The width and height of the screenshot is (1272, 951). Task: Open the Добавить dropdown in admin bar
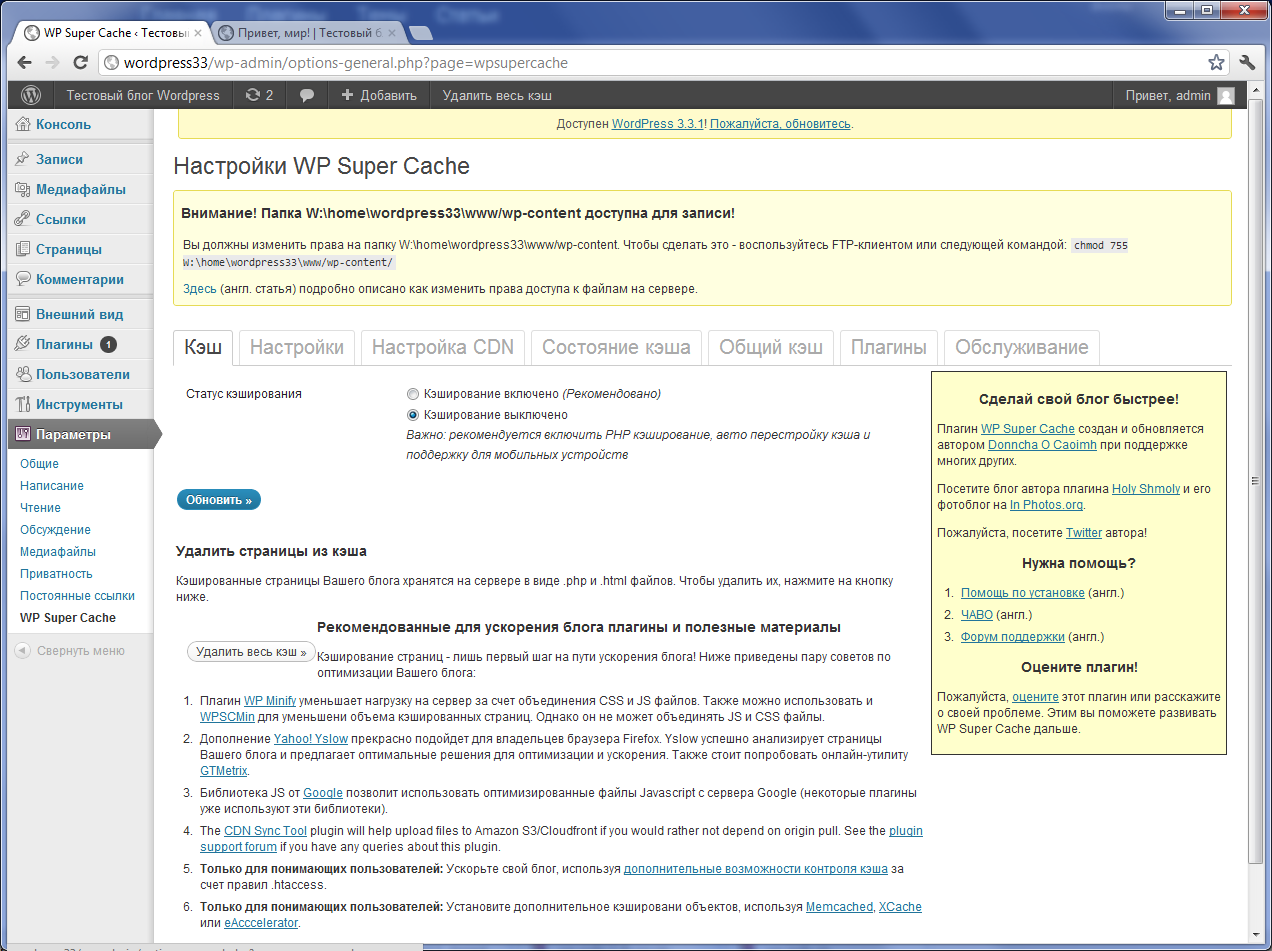[378, 96]
